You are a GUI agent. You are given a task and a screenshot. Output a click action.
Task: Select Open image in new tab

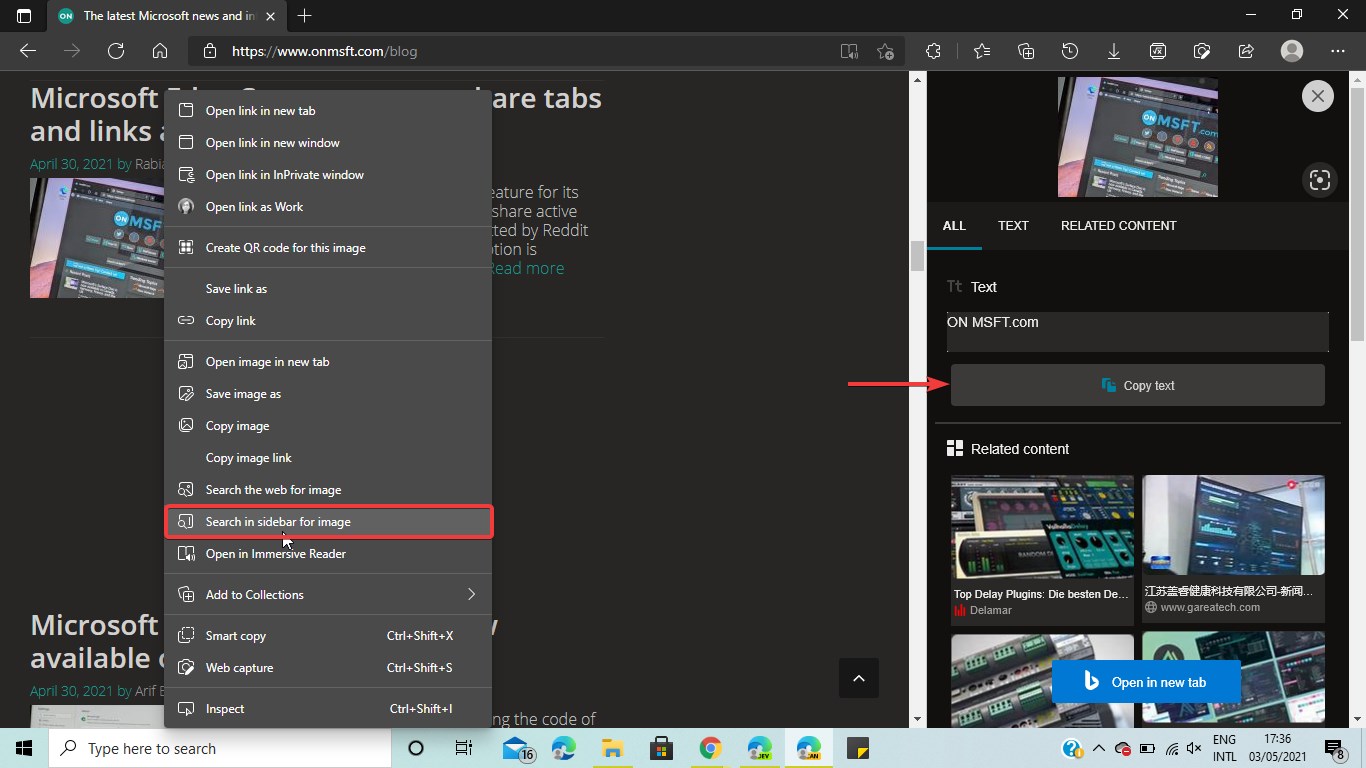pos(328,362)
